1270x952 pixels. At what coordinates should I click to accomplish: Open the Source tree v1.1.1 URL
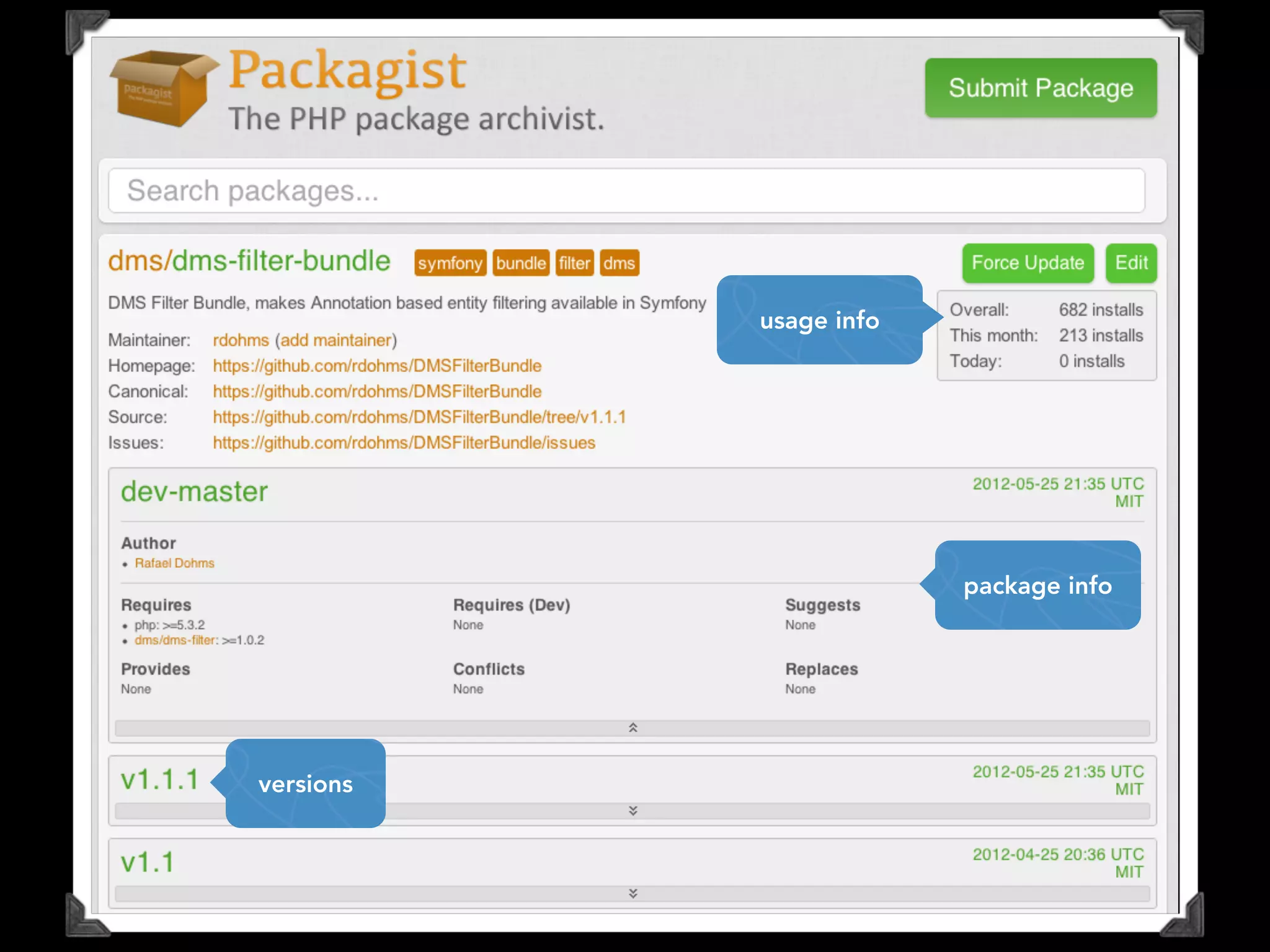click(419, 417)
